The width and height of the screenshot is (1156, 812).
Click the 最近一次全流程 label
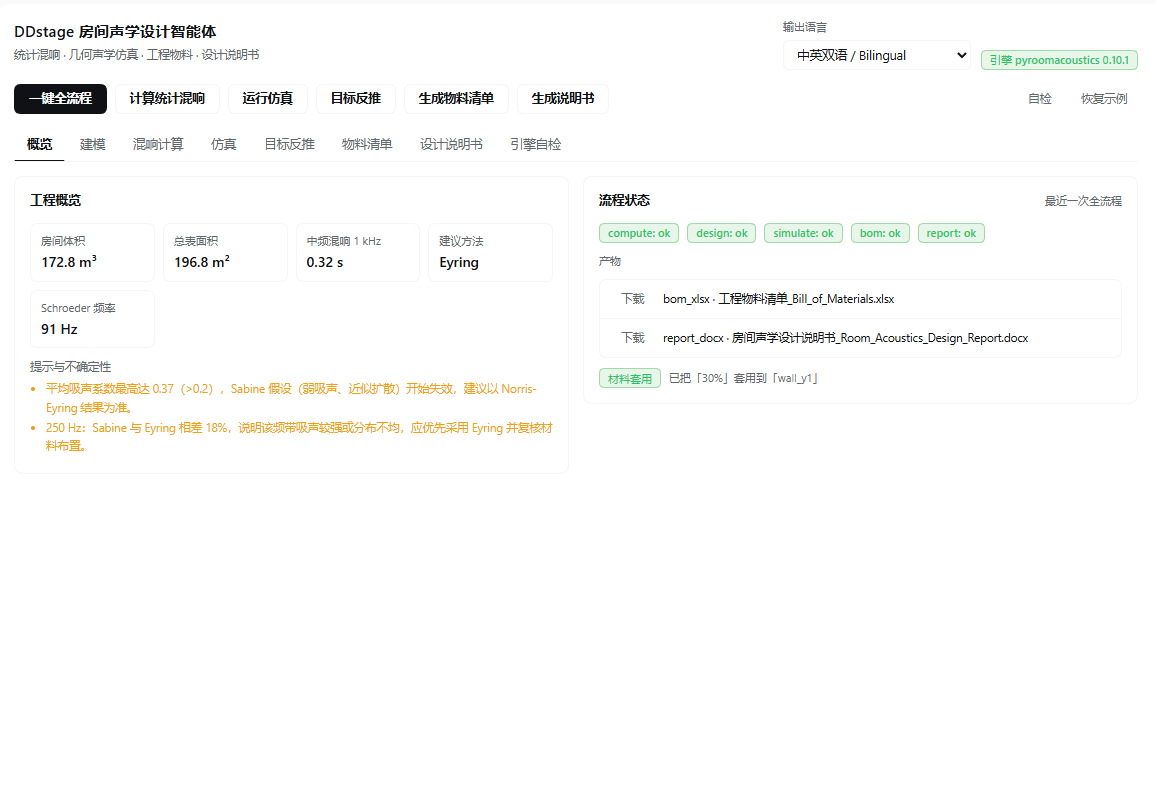point(1083,201)
